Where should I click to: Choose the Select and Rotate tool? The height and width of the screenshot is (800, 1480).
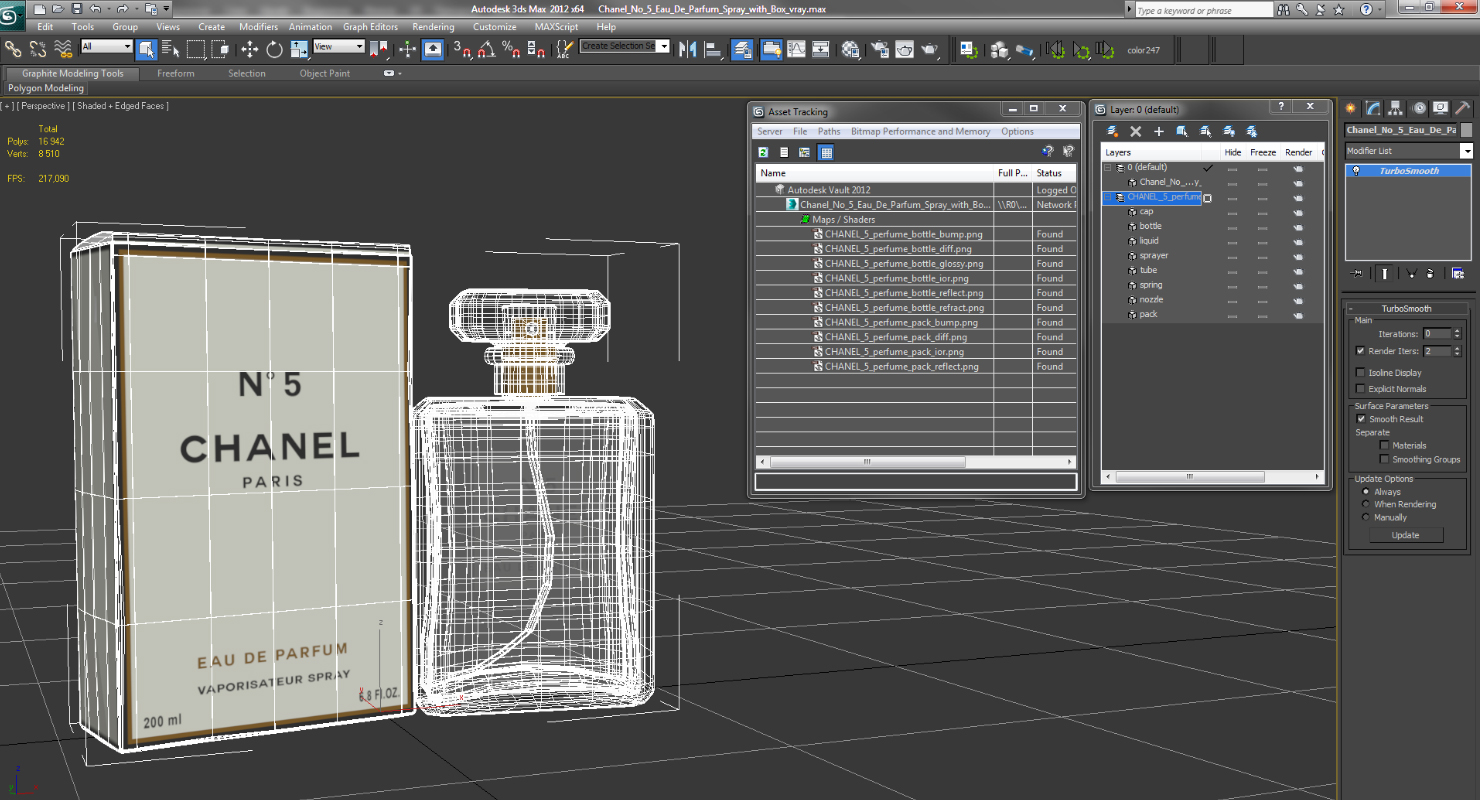[x=274, y=48]
